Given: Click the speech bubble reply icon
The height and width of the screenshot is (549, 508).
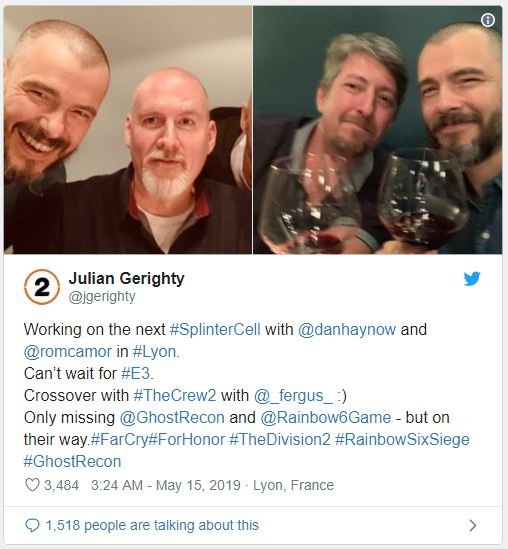Looking at the screenshot, I should point(32,525).
